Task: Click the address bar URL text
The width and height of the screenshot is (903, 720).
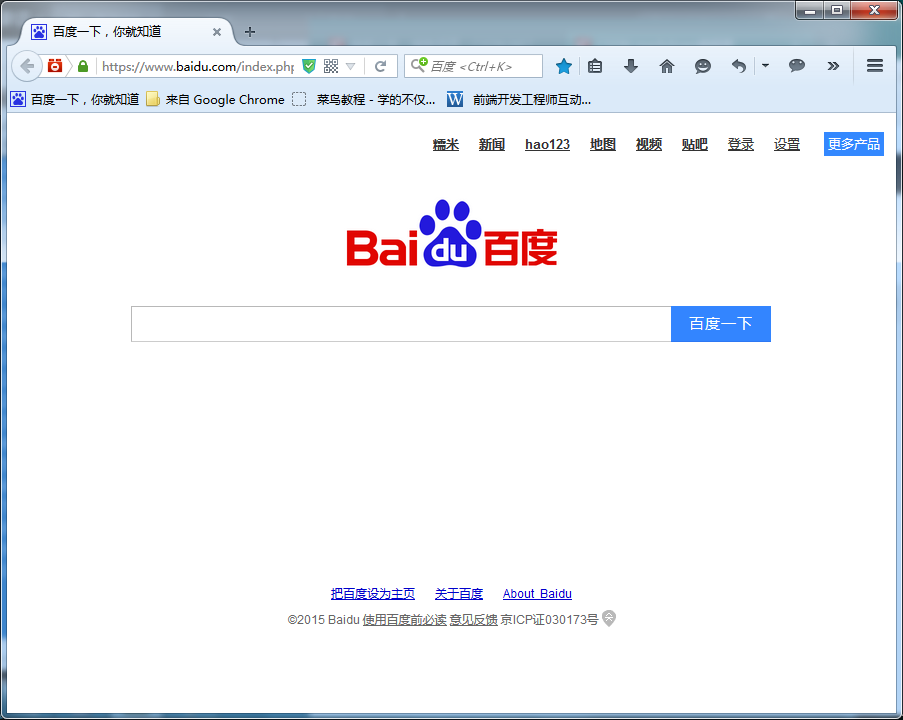Action: pos(198,66)
